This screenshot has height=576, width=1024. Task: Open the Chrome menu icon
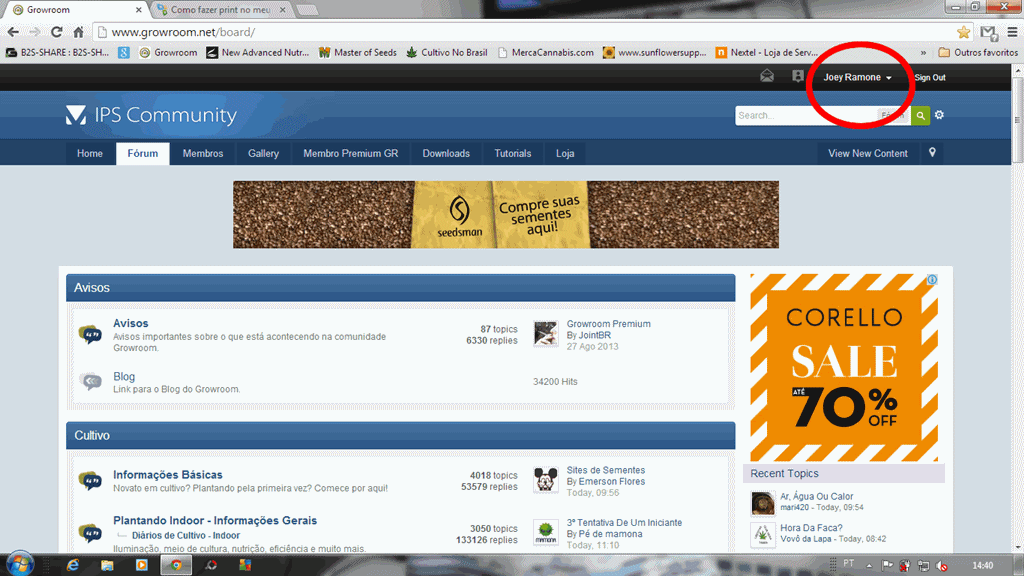1013,32
